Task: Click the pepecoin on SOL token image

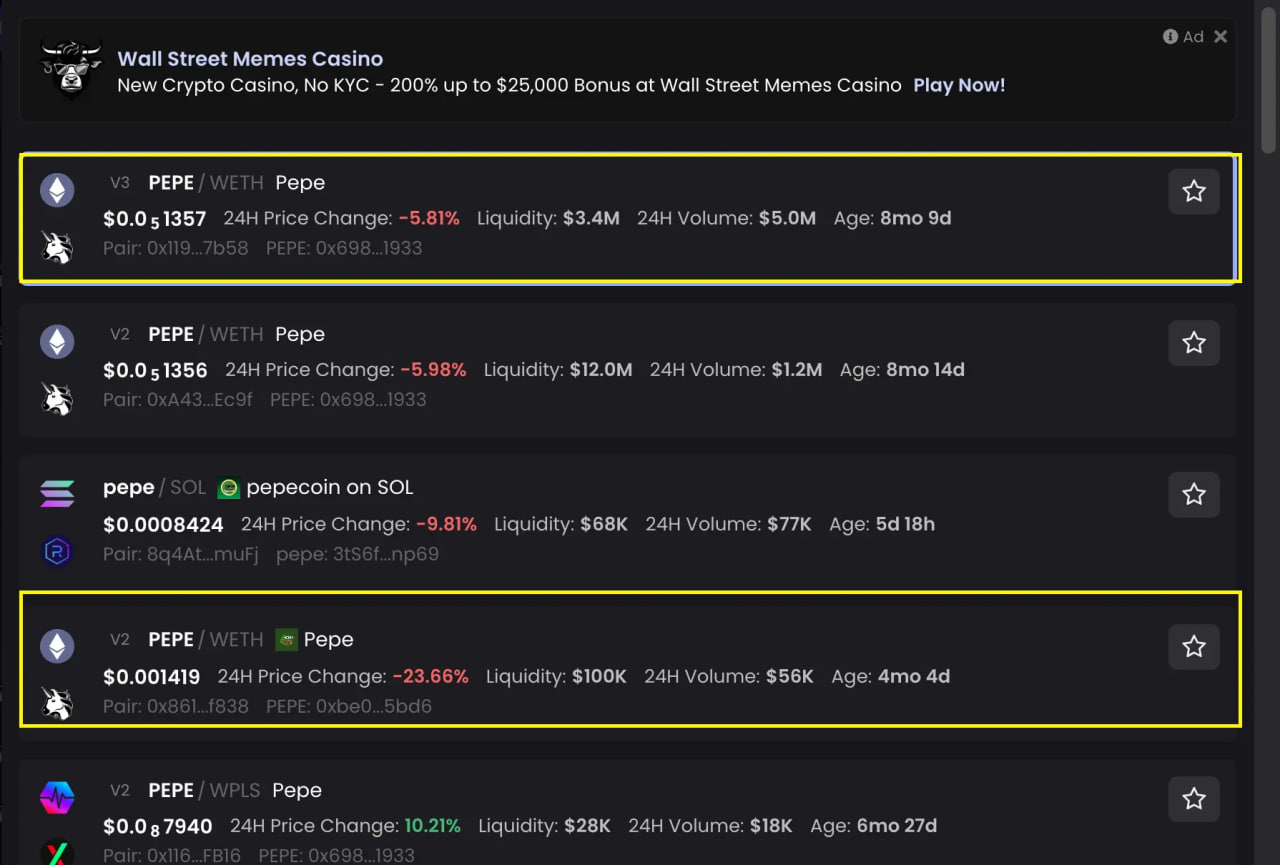Action: [x=229, y=488]
